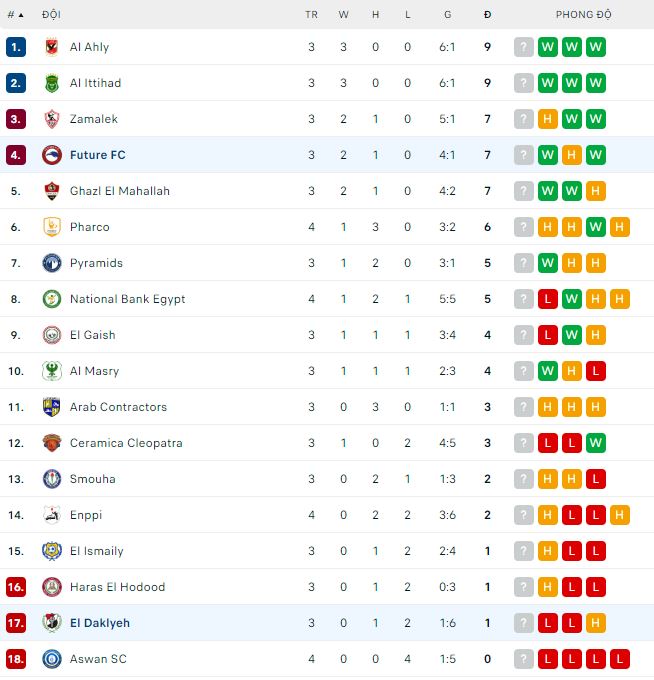Viewport: 654px width, 680px height.
Task: Click the Ceramica Cleopatra crest icon
Action: click(x=51, y=443)
